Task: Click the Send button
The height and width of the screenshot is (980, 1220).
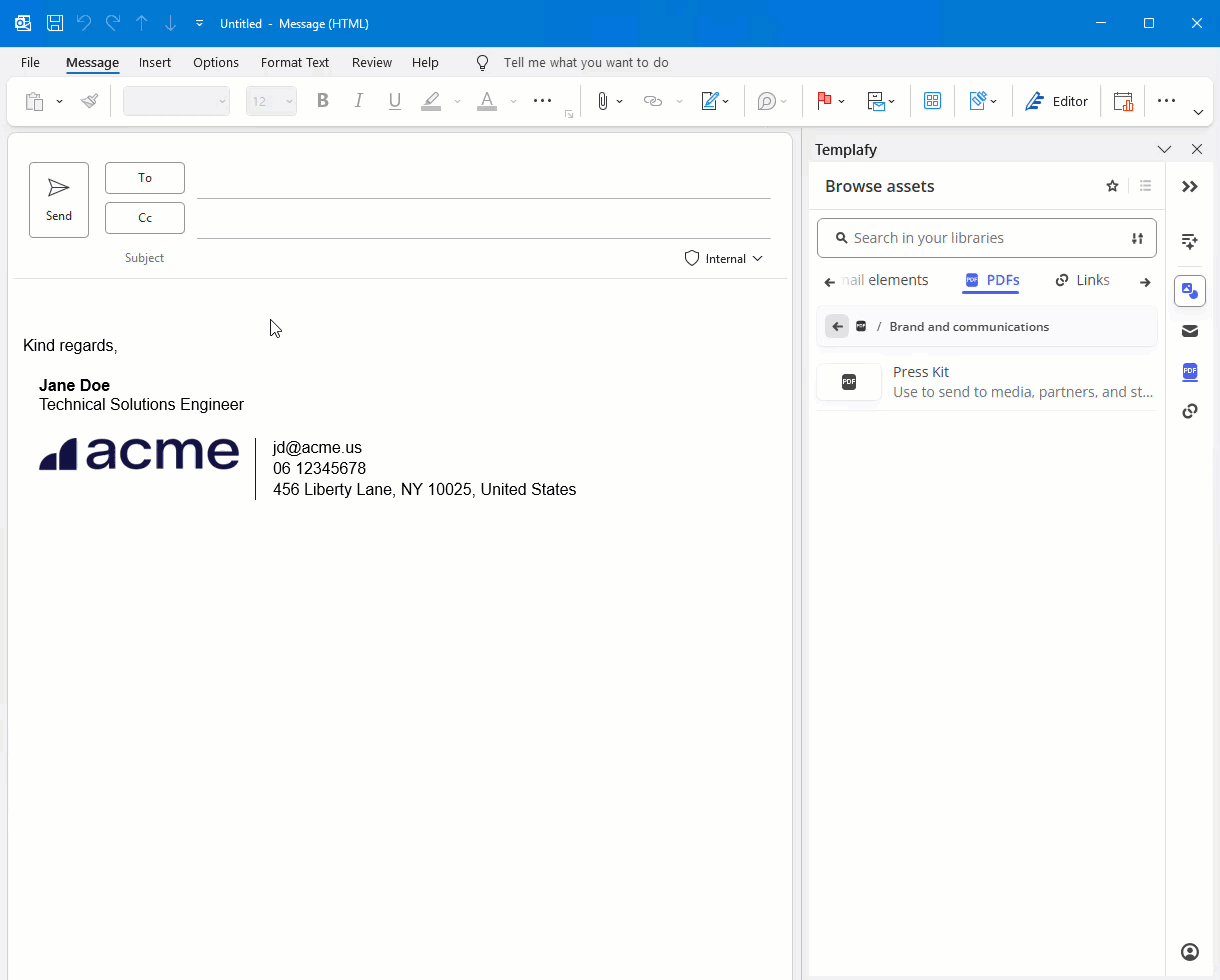Action: coord(59,200)
